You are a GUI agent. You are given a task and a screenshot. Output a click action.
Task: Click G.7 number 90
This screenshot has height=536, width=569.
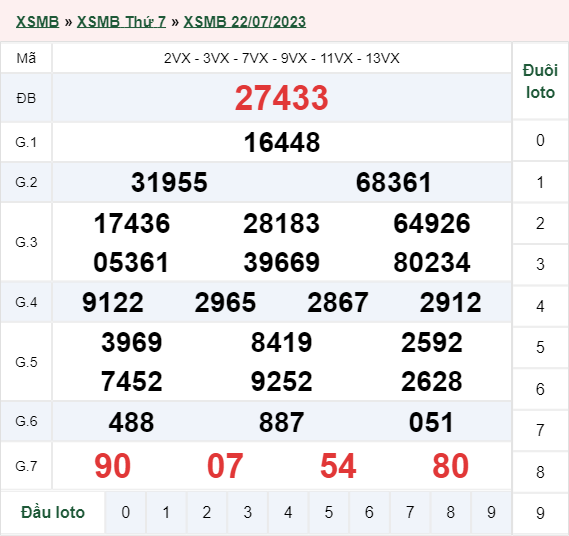[112, 466]
